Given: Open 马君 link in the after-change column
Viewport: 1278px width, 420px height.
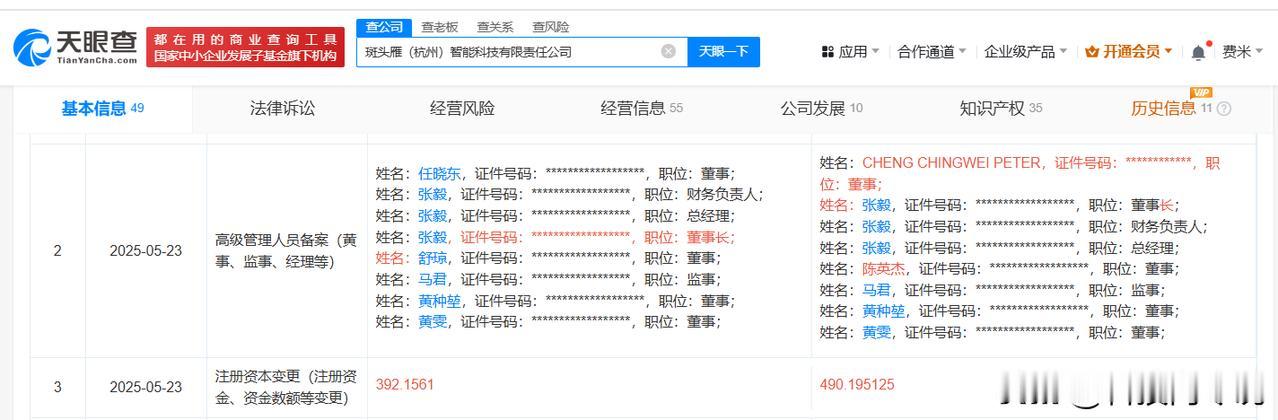Looking at the screenshot, I should point(877,290).
